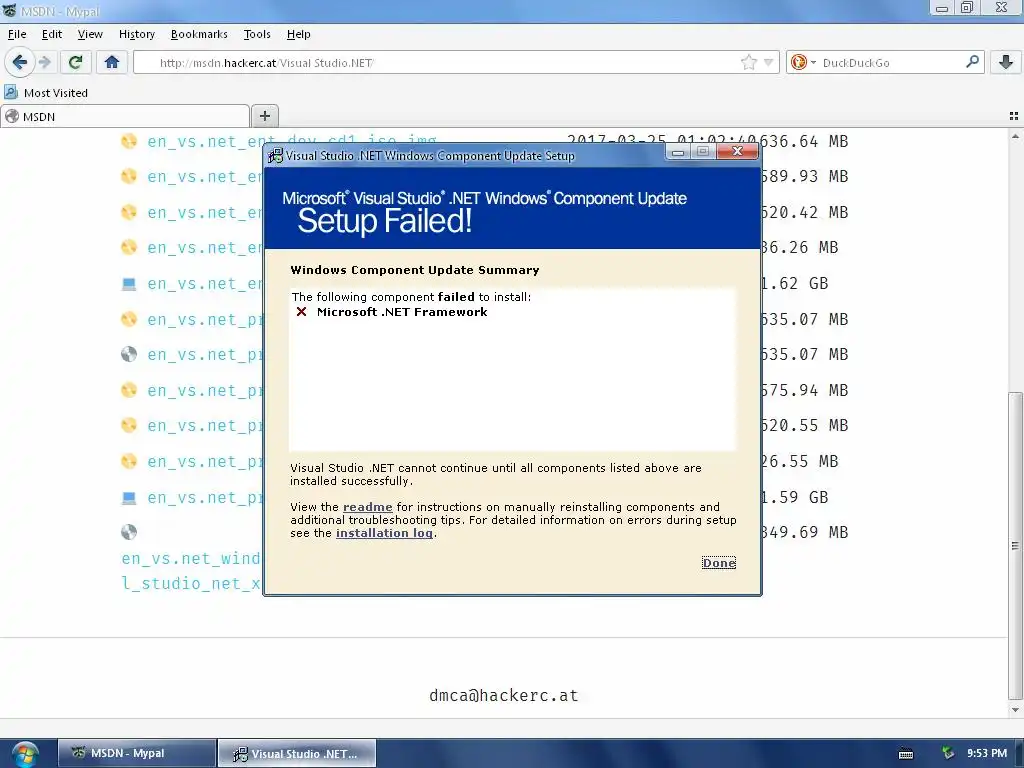Open the en_vs.net_wind file link

point(191,571)
